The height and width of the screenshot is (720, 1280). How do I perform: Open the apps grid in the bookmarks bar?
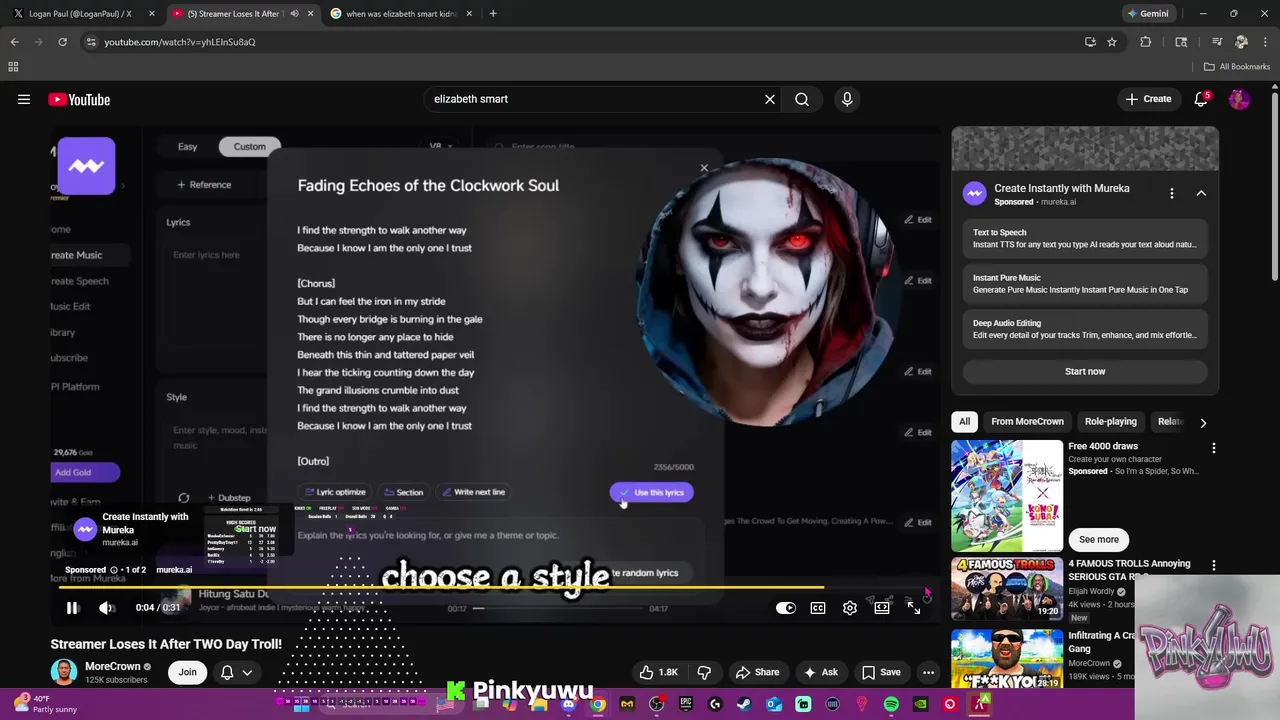point(13,67)
